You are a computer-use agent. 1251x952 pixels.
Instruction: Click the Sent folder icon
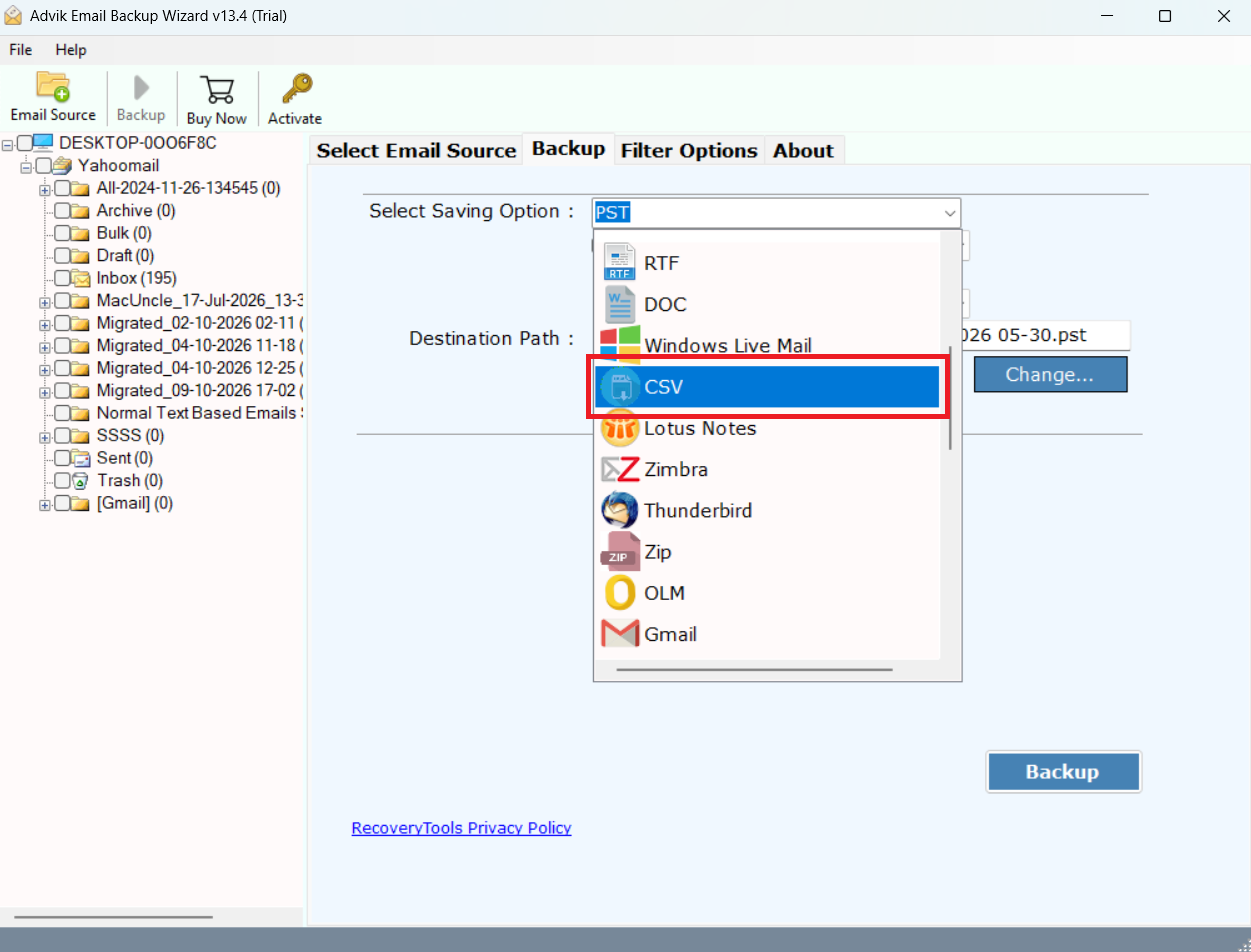tap(81, 458)
